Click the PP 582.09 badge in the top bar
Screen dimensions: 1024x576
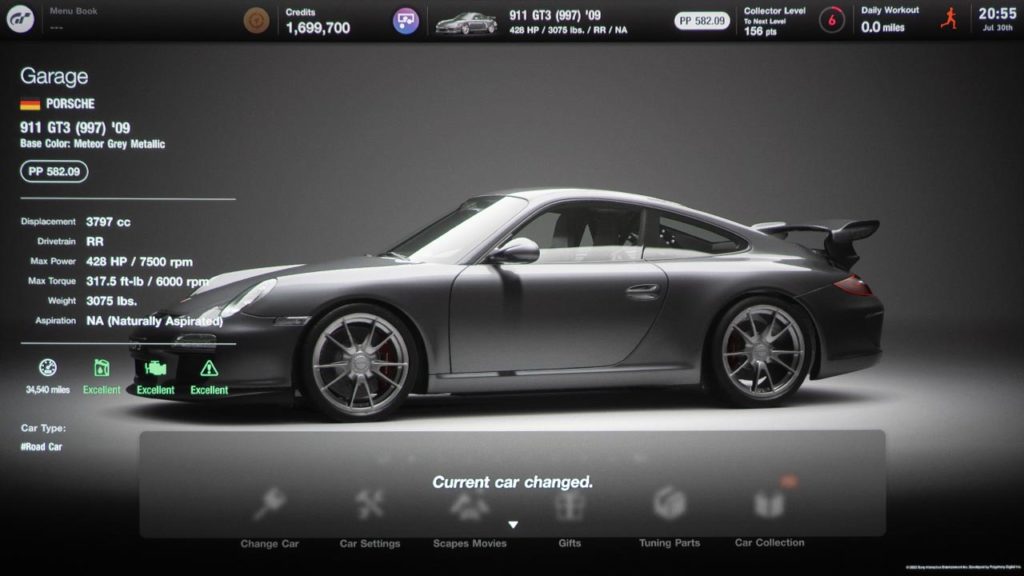point(702,21)
